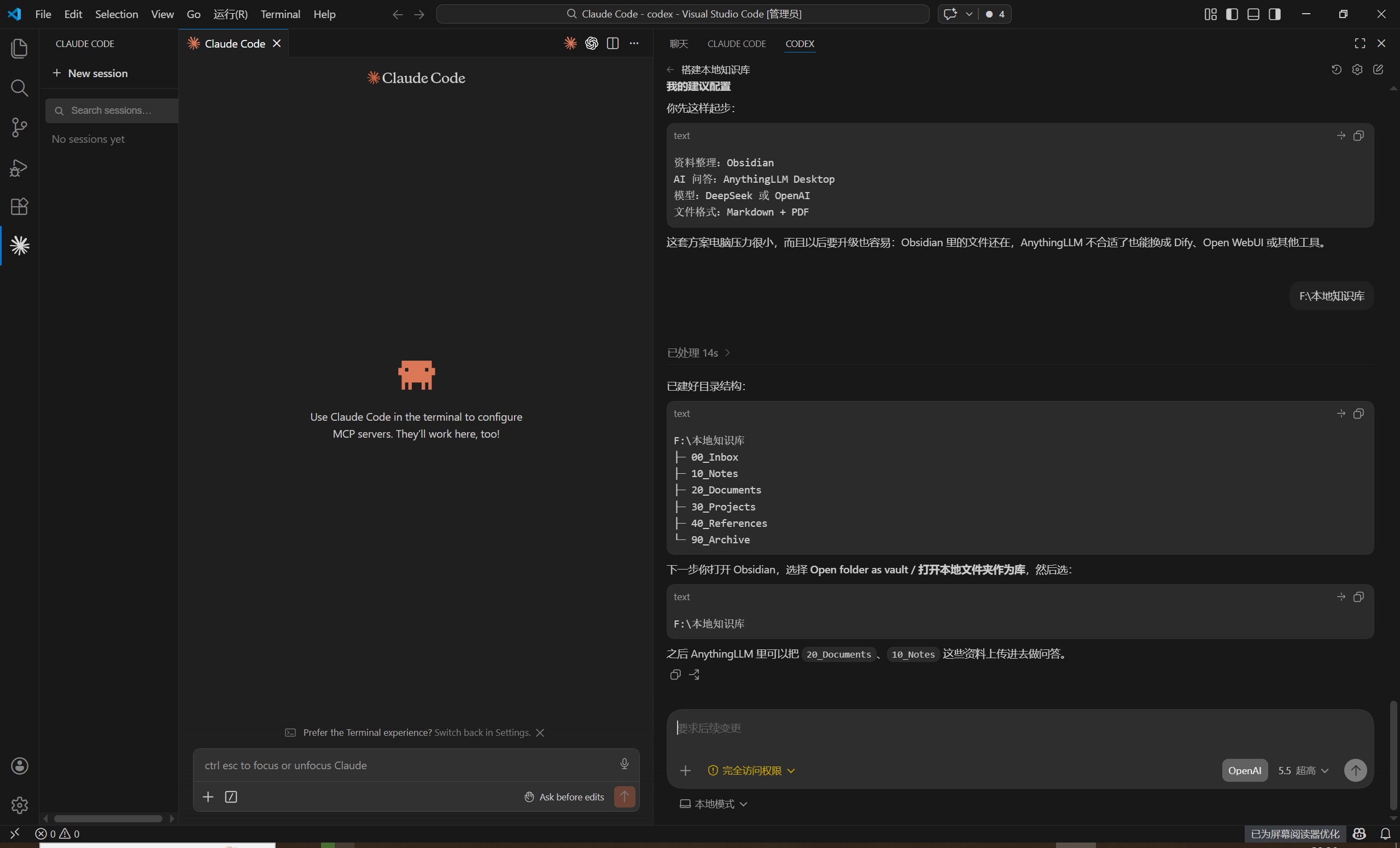Go back from 搭建本地知识库 conversation
The width and height of the screenshot is (1400, 848).
(x=670, y=70)
